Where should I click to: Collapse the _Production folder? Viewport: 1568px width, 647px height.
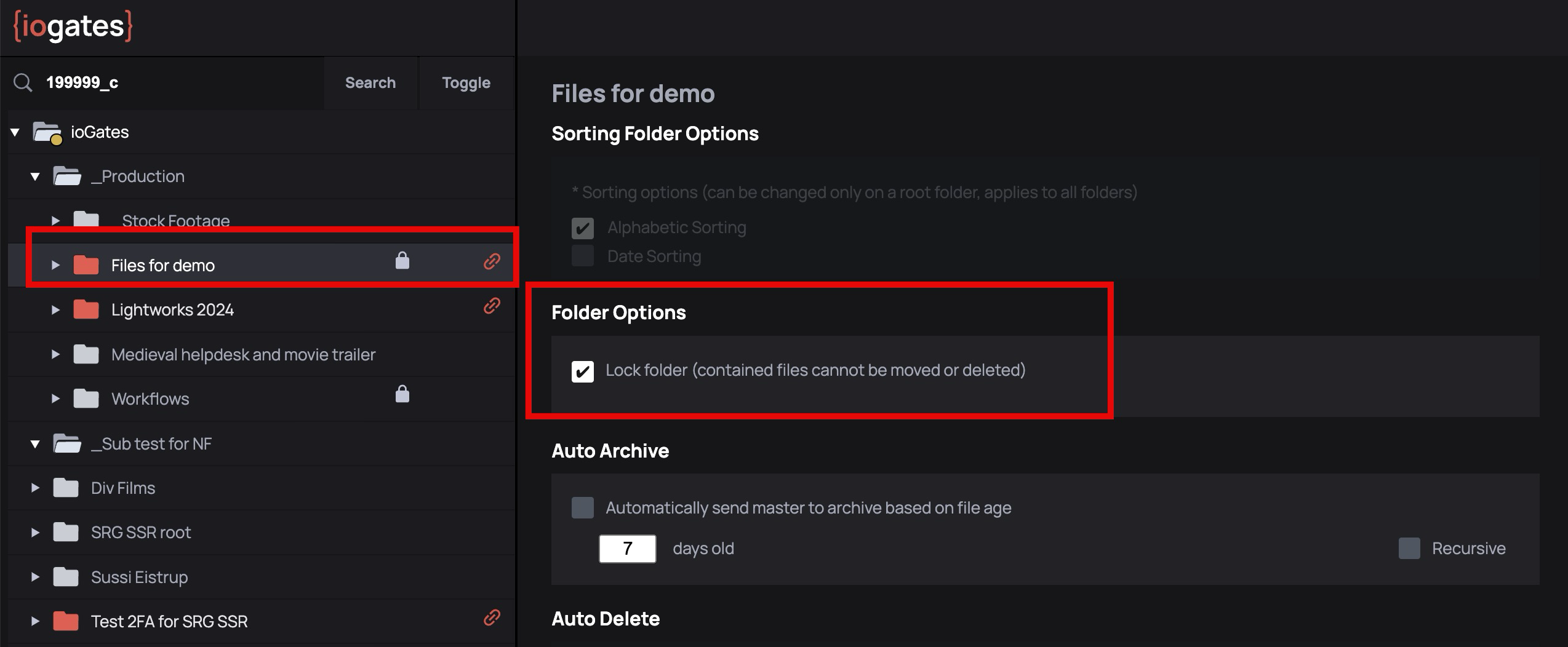[35, 177]
